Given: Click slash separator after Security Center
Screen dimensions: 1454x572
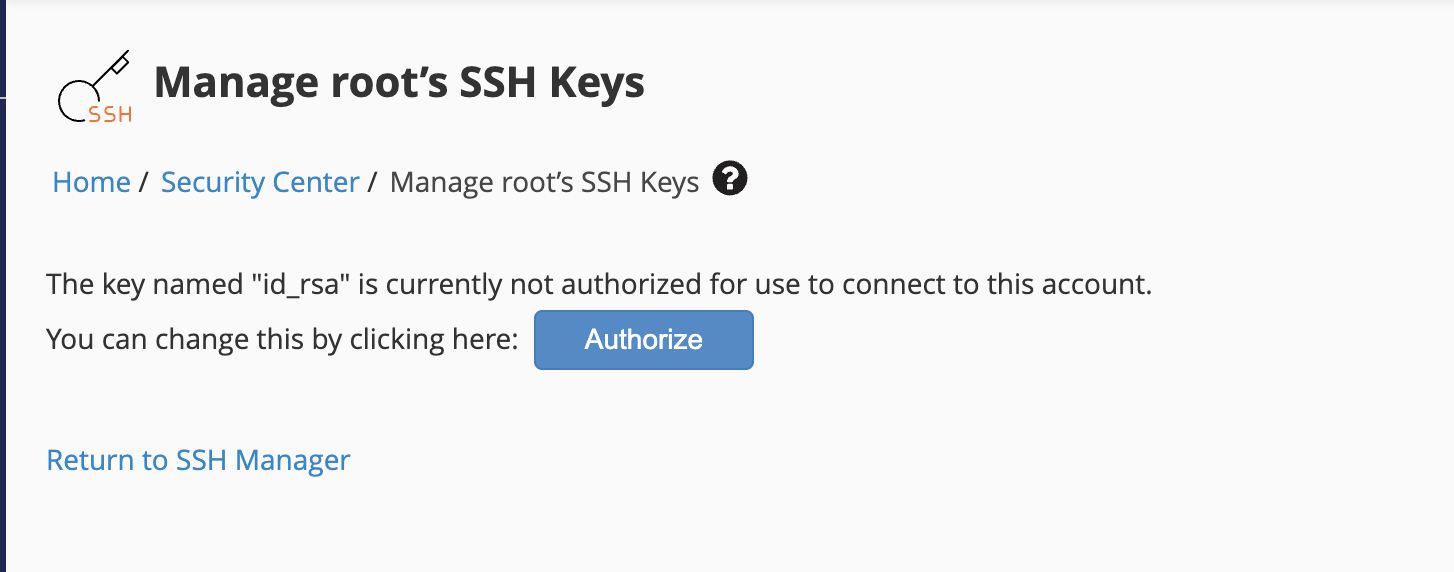Looking at the screenshot, I should [373, 182].
